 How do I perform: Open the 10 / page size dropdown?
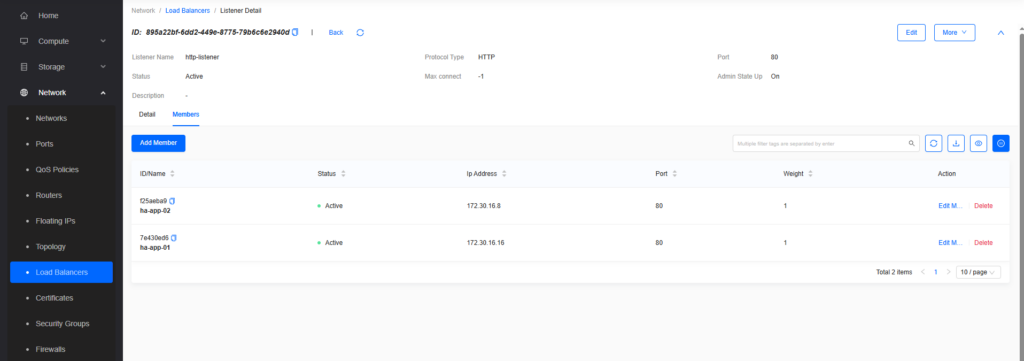978,272
